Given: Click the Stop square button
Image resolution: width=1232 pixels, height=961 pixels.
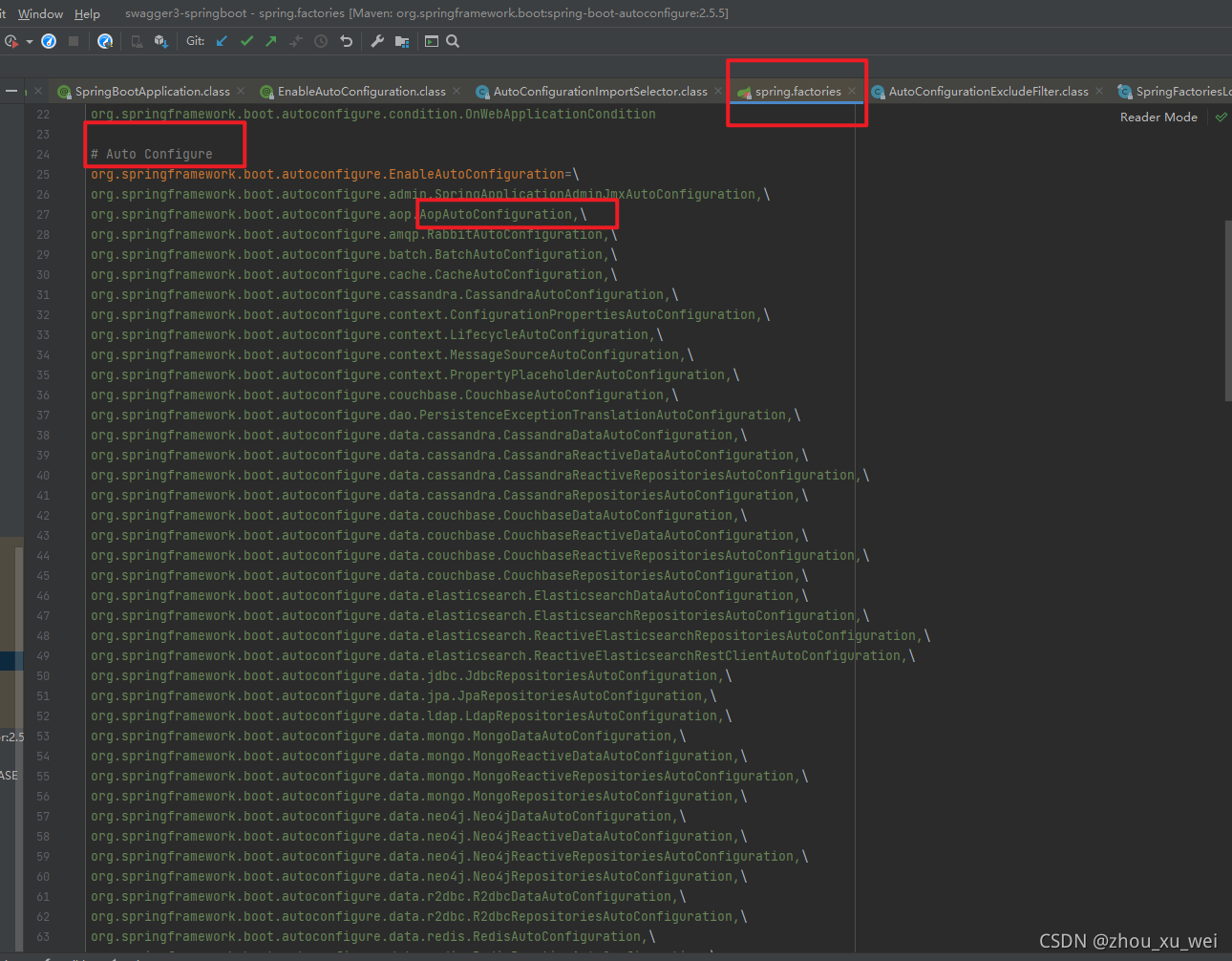Looking at the screenshot, I should tap(74, 41).
